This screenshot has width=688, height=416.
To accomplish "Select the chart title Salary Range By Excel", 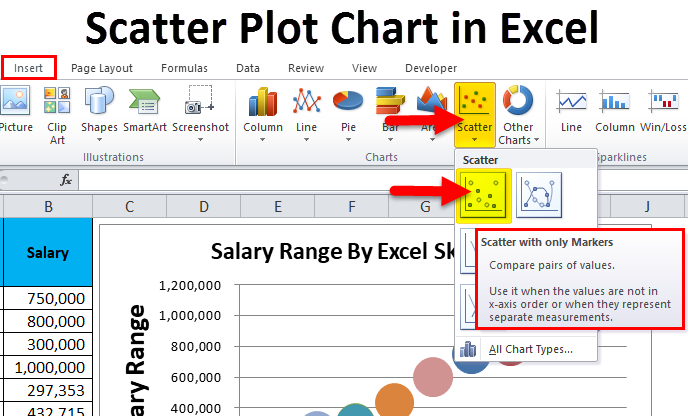I will click(333, 251).
